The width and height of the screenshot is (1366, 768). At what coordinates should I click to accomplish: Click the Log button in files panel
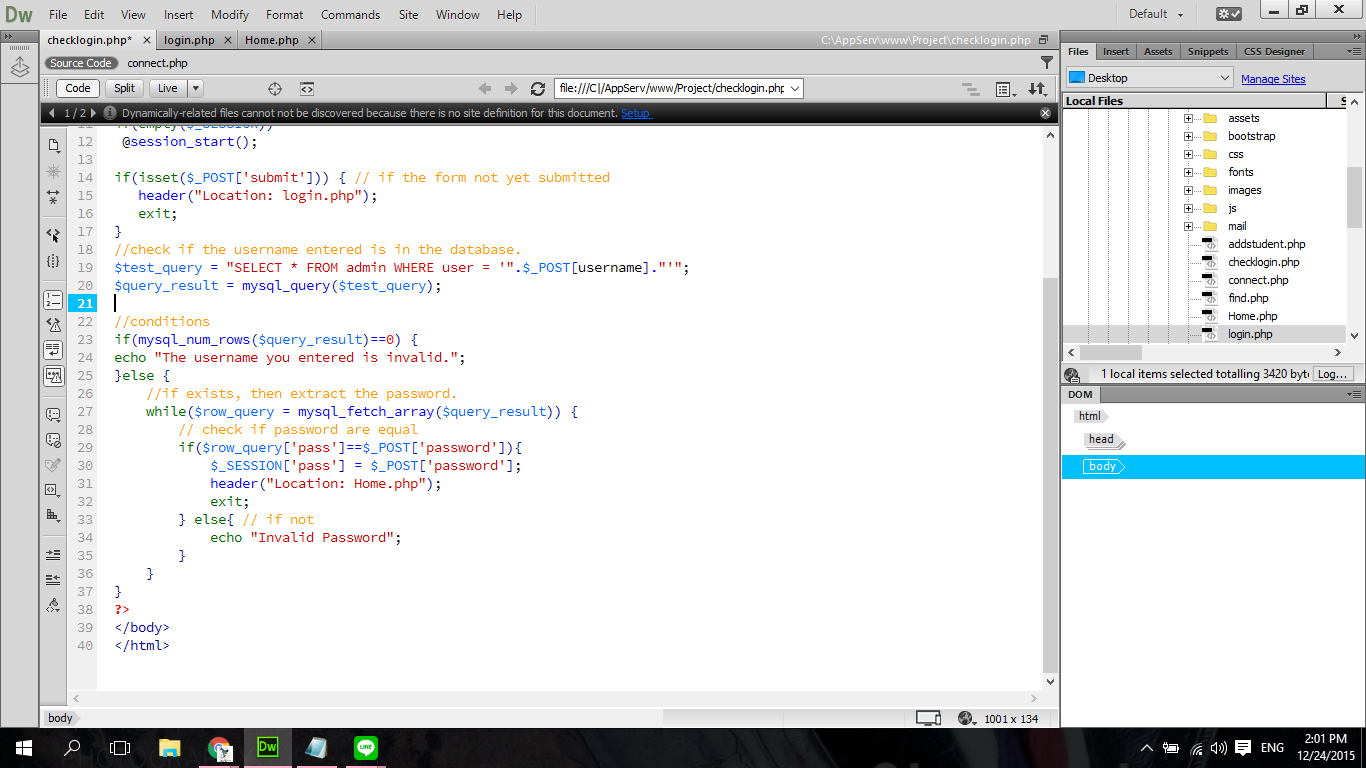tap(1332, 373)
